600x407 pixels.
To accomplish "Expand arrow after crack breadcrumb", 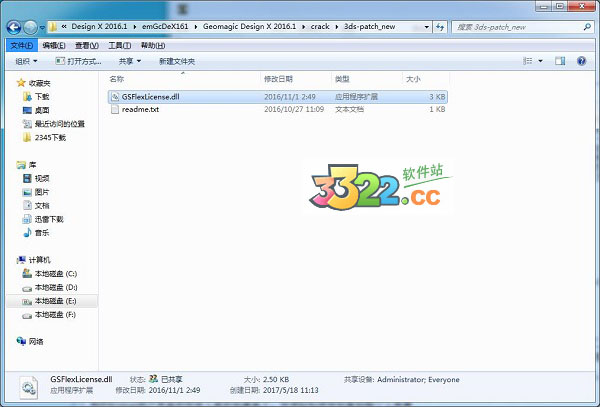I will click(337, 27).
